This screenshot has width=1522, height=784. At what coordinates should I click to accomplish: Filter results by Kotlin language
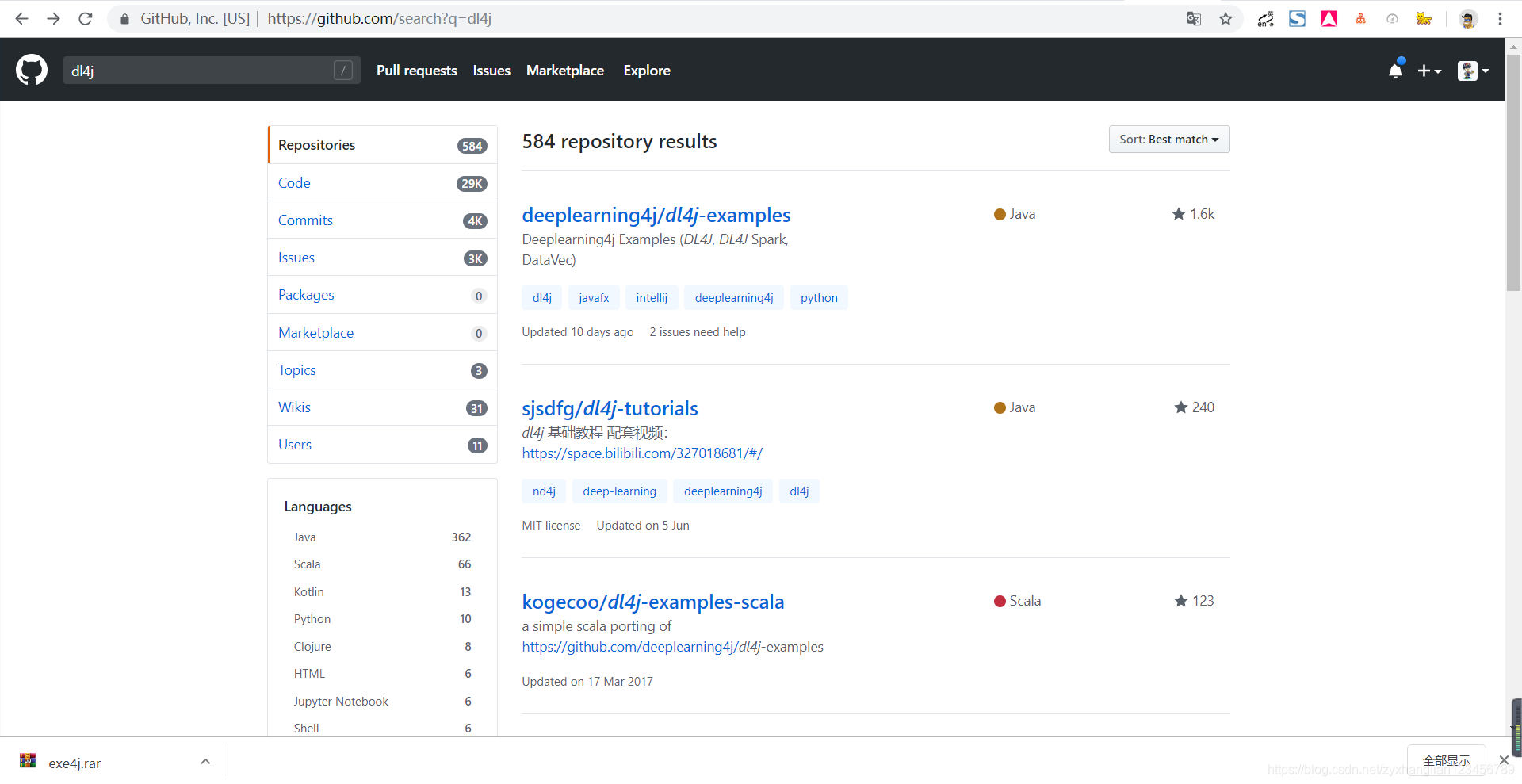click(x=382, y=592)
